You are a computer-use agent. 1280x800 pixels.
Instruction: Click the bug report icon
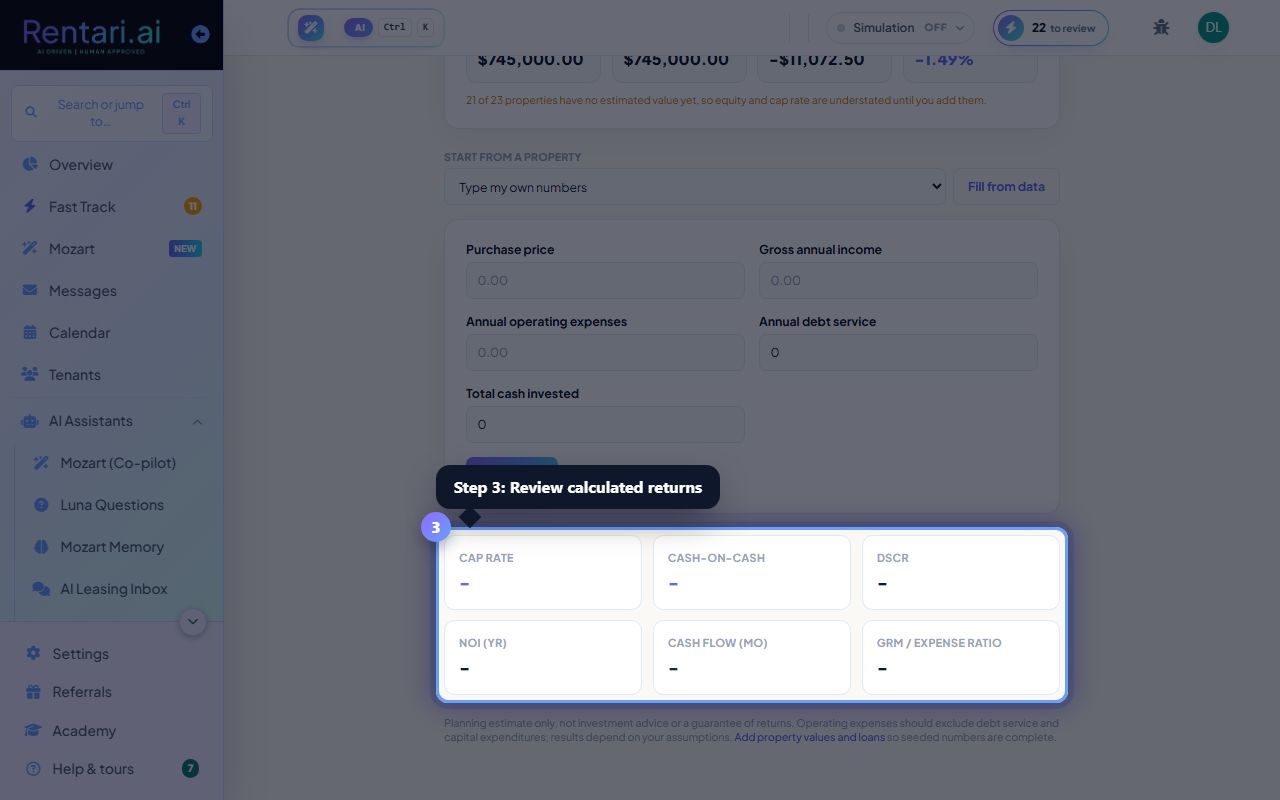click(x=1161, y=28)
